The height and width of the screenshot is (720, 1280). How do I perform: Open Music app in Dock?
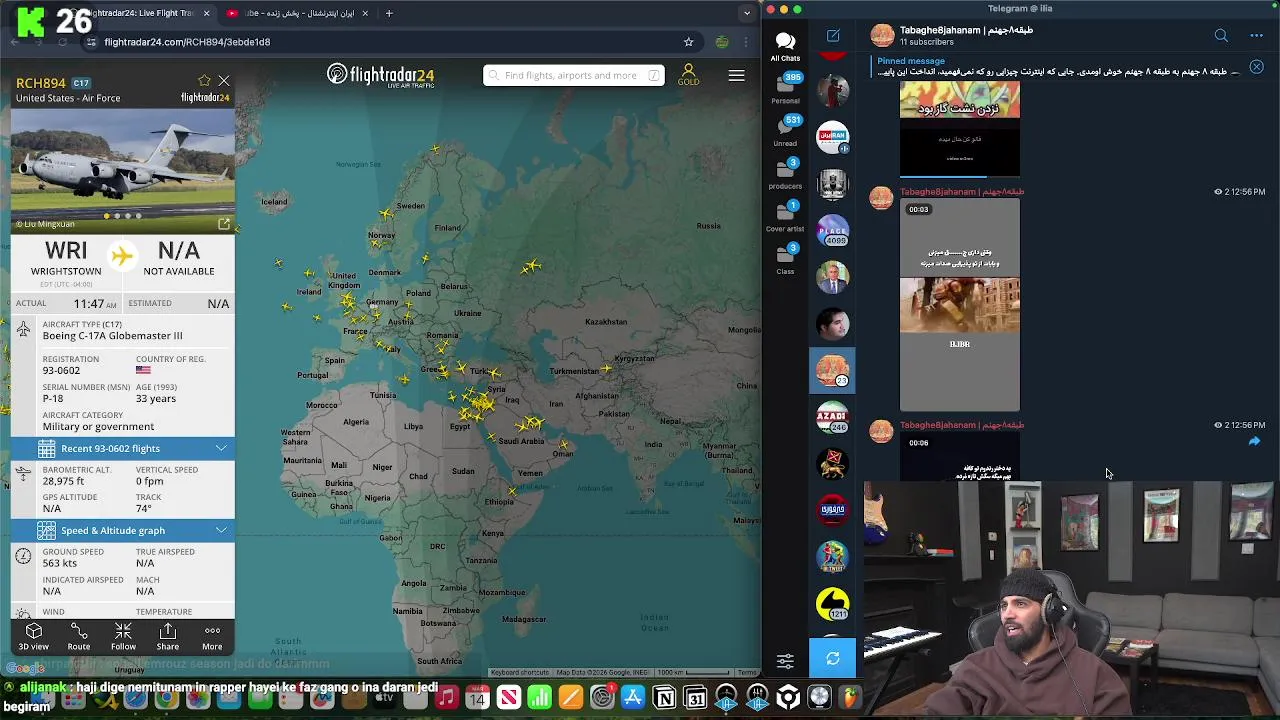(447, 697)
